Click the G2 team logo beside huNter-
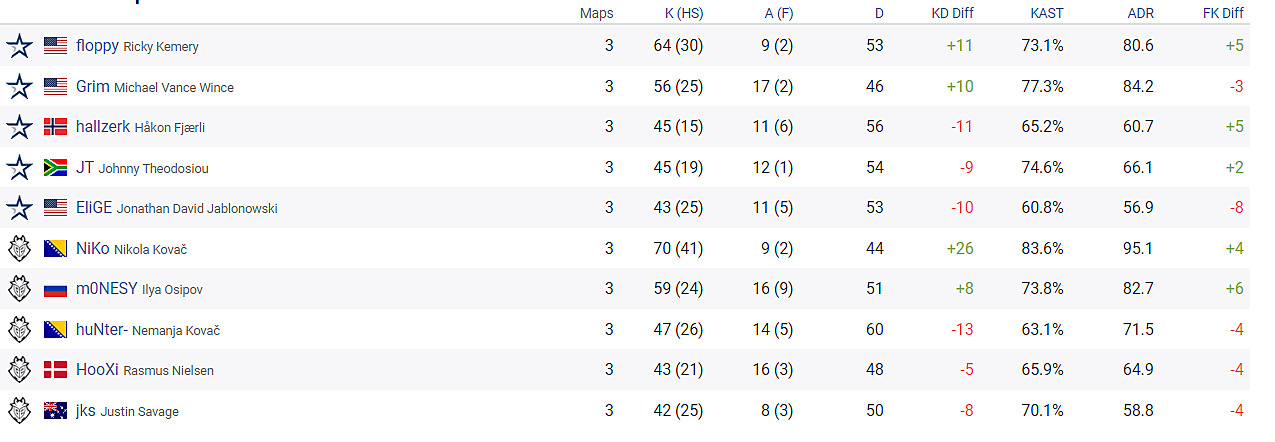Viewport: 1275px width, 442px height. tap(19, 330)
